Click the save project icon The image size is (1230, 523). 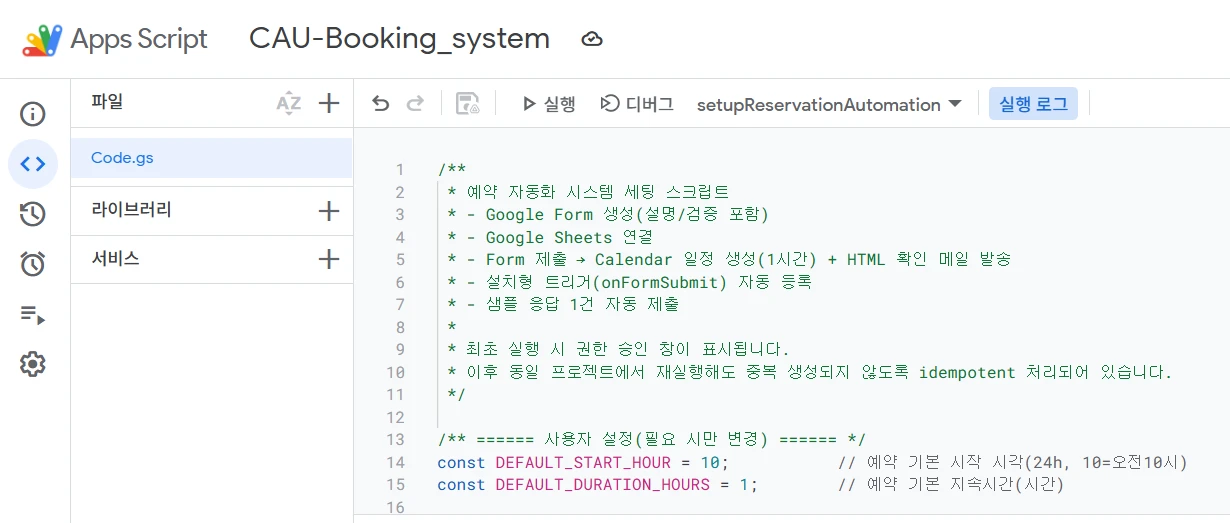click(x=467, y=104)
